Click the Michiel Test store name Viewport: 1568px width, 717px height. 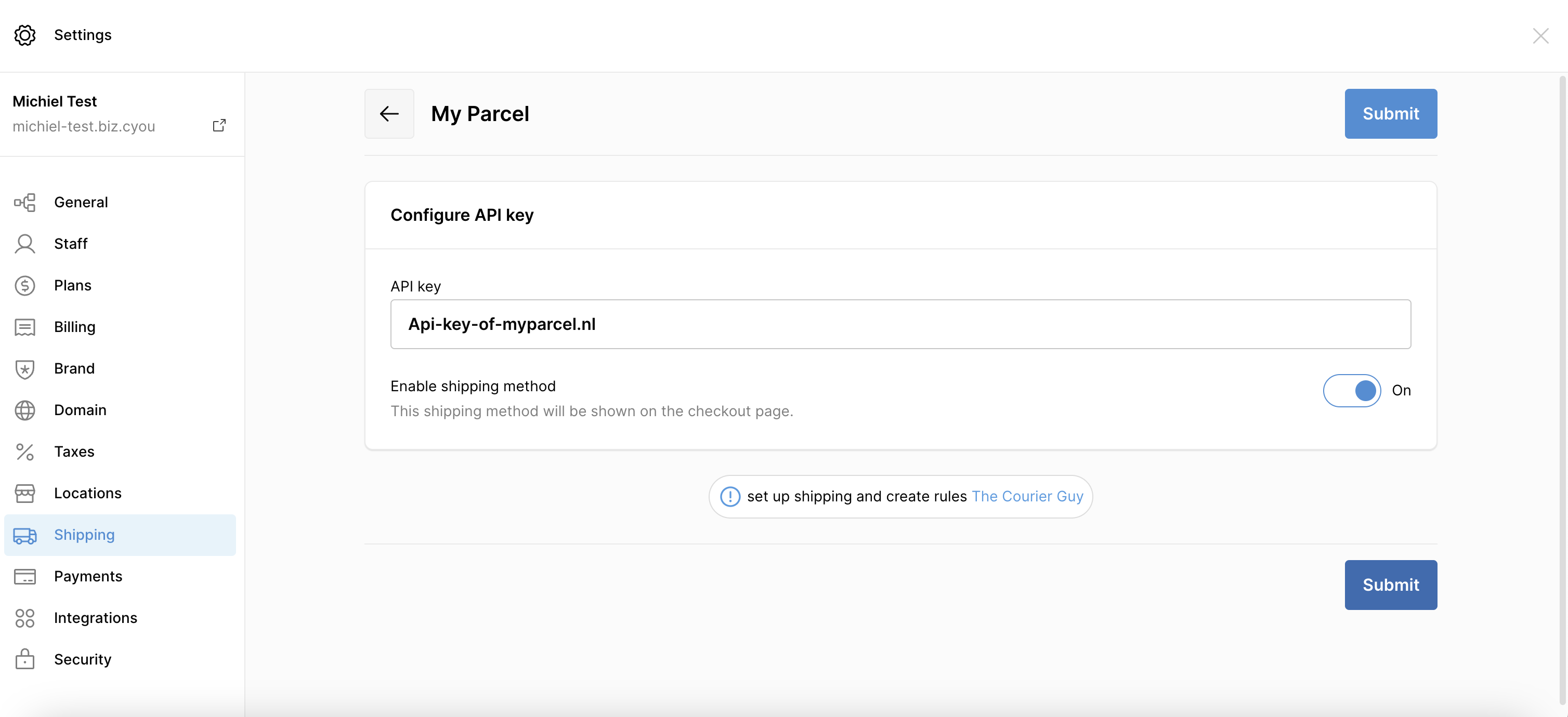pyautogui.click(x=54, y=101)
